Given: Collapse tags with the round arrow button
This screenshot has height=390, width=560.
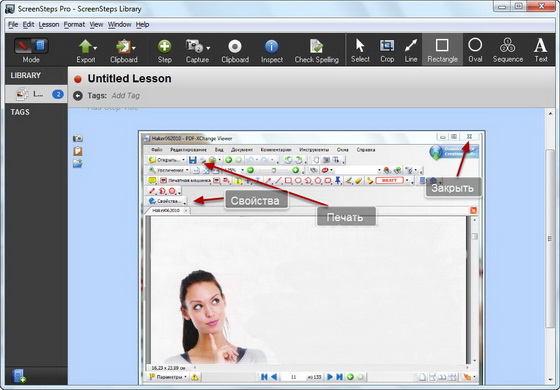Looking at the screenshot, I should tap(78, 96).
